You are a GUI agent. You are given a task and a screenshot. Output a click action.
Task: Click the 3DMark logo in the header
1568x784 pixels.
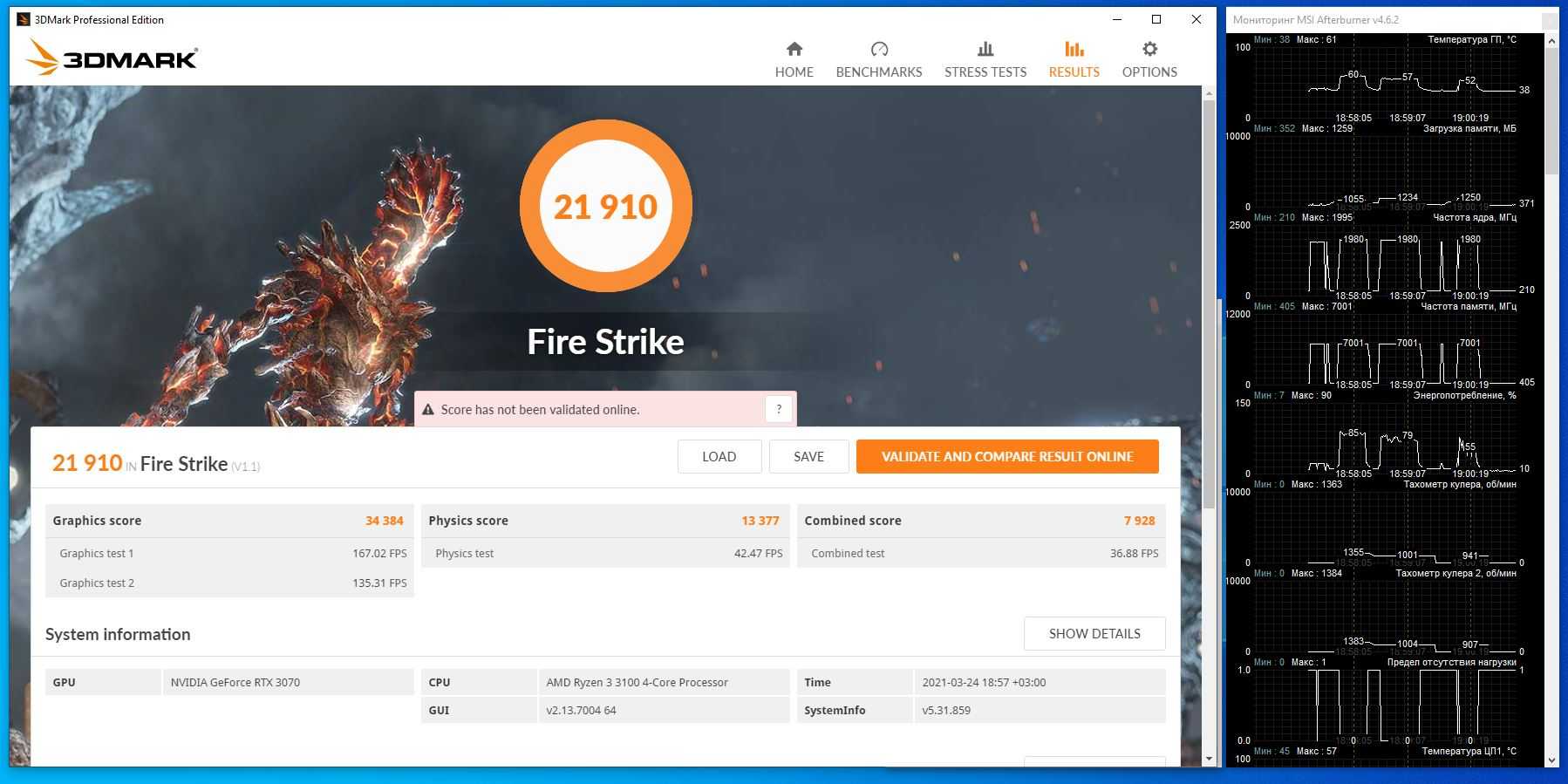pos(112,58)
